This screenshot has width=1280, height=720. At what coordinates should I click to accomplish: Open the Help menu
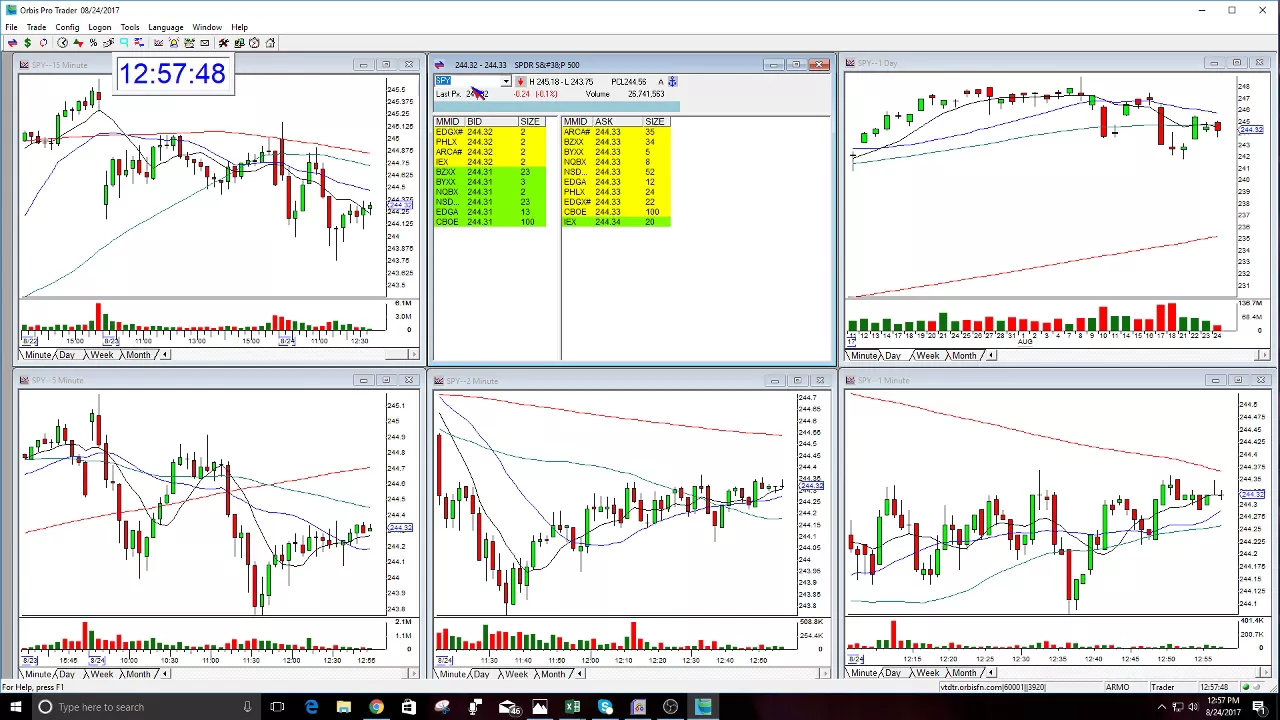tap(240, 27)
